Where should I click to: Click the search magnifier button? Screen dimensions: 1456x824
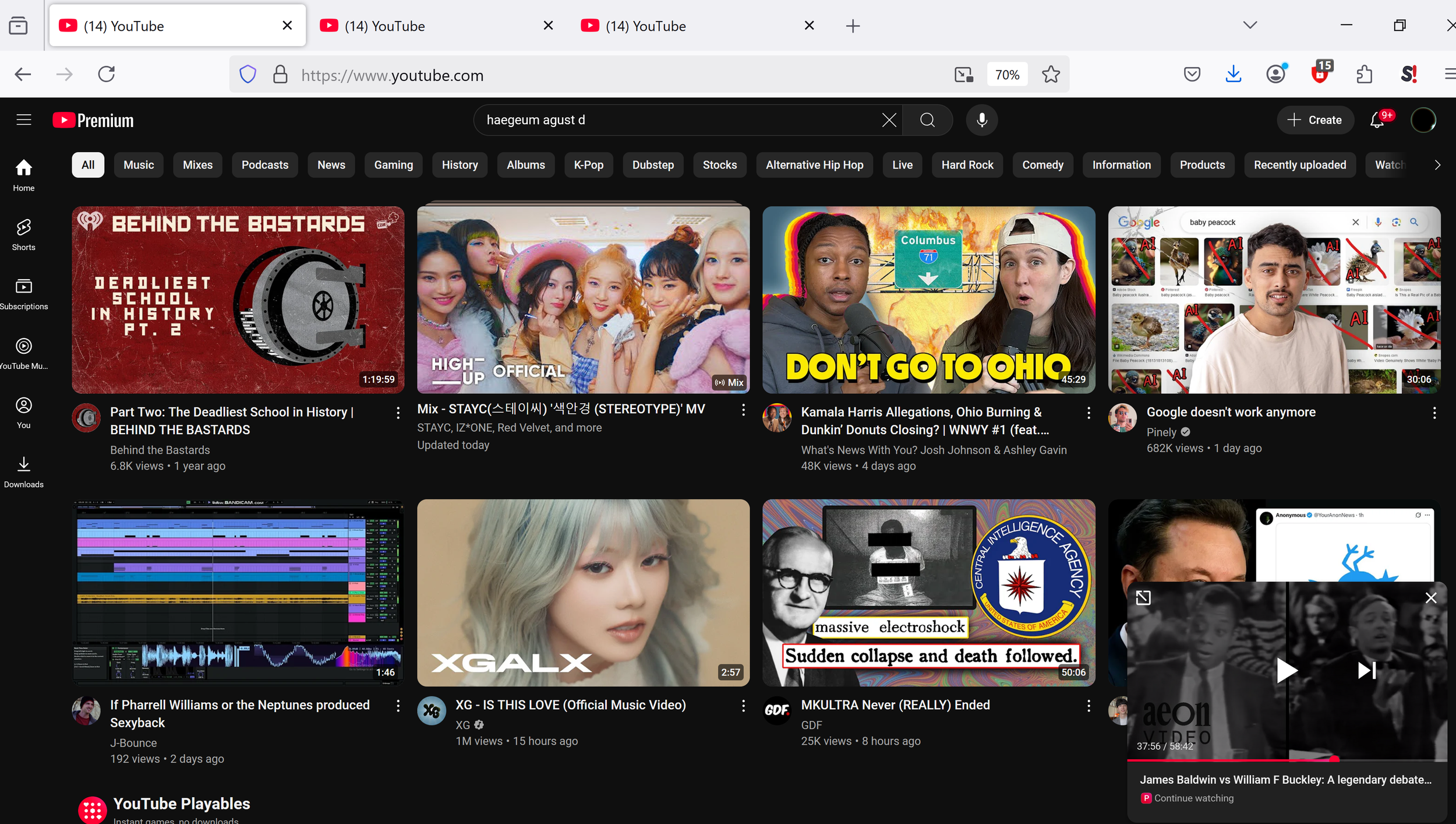point(927,120)
